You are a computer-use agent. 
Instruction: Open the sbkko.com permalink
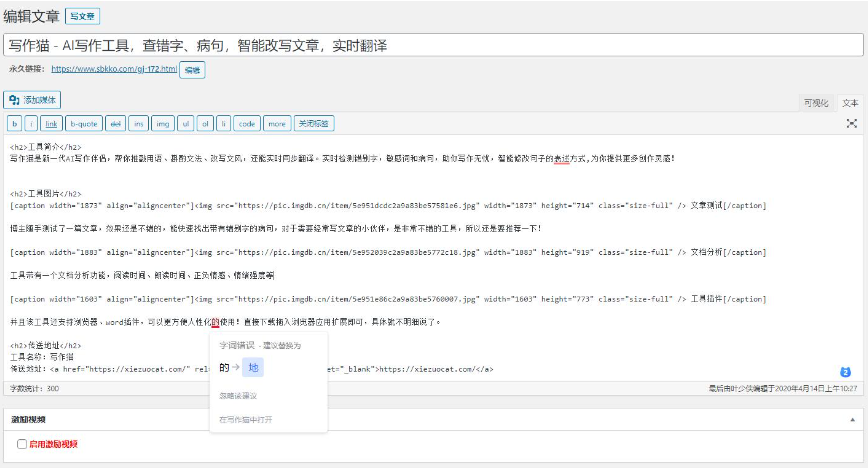pyautogui.click(x=114, y=70)
